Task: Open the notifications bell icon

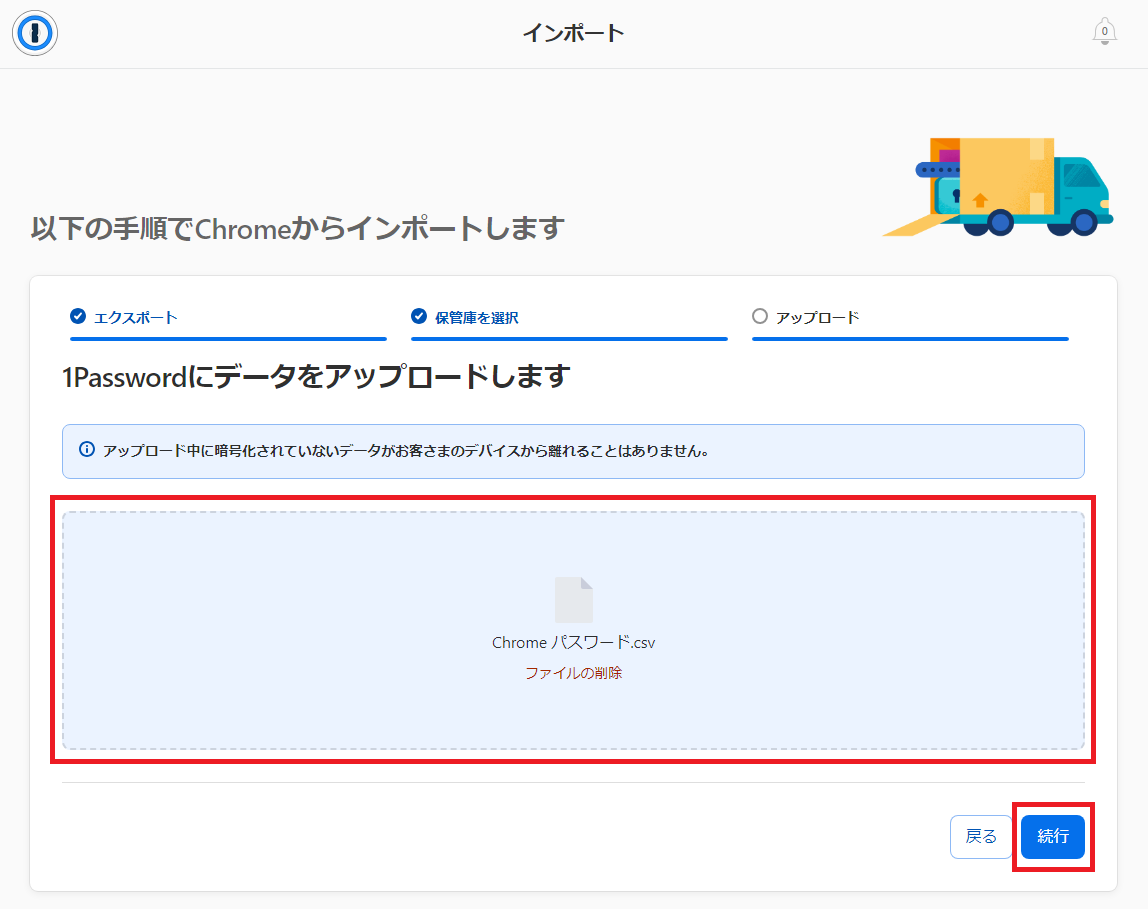Action: (x=1104, y=31)
